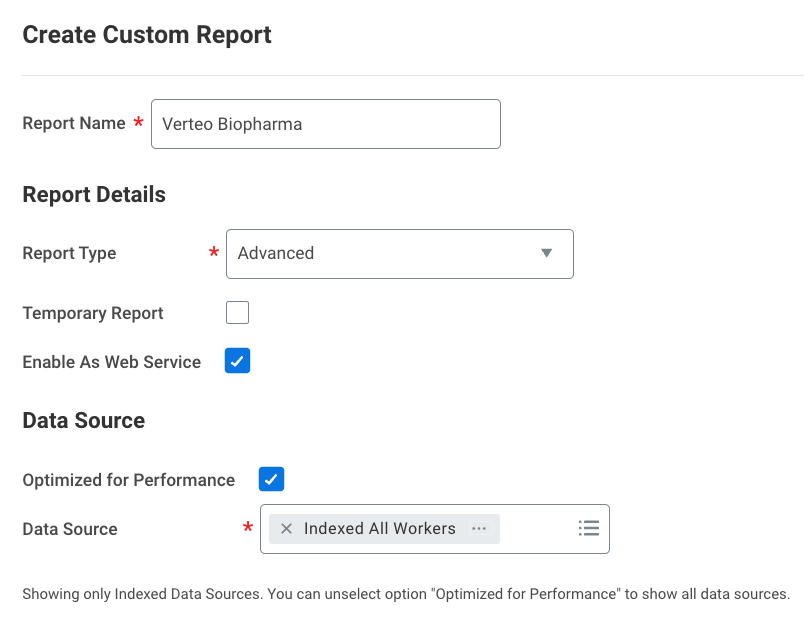Image resolution: width=804 pixels, height=629 pixels.
Task: Open the Data Source prompt list icon
Action: pyautogui.click(x=588, y=528)
